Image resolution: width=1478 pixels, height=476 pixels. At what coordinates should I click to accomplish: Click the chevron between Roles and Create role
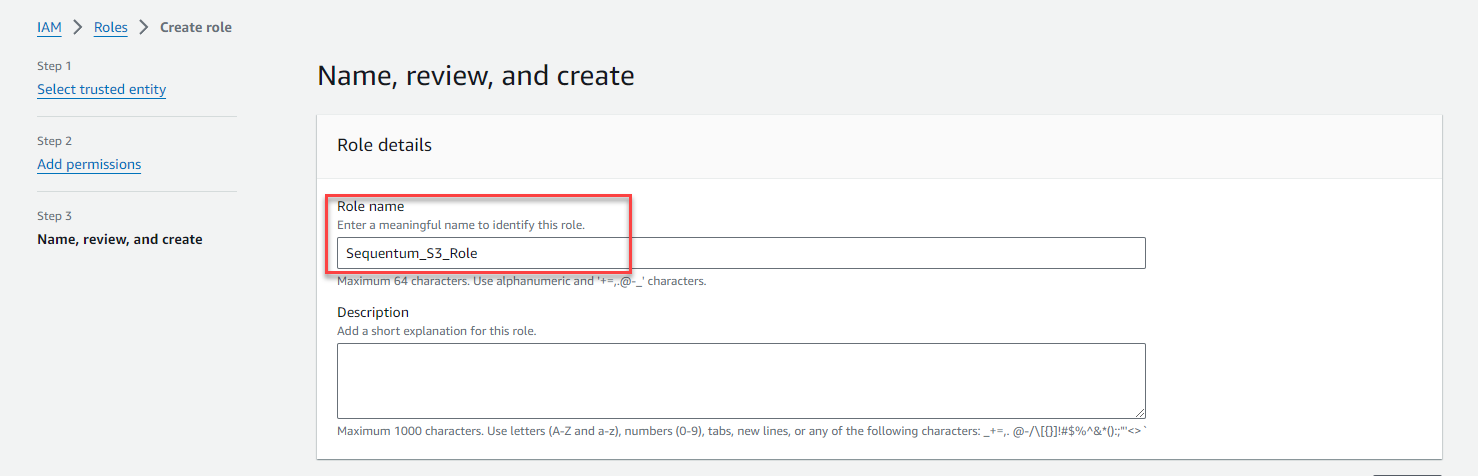(144, 27)
